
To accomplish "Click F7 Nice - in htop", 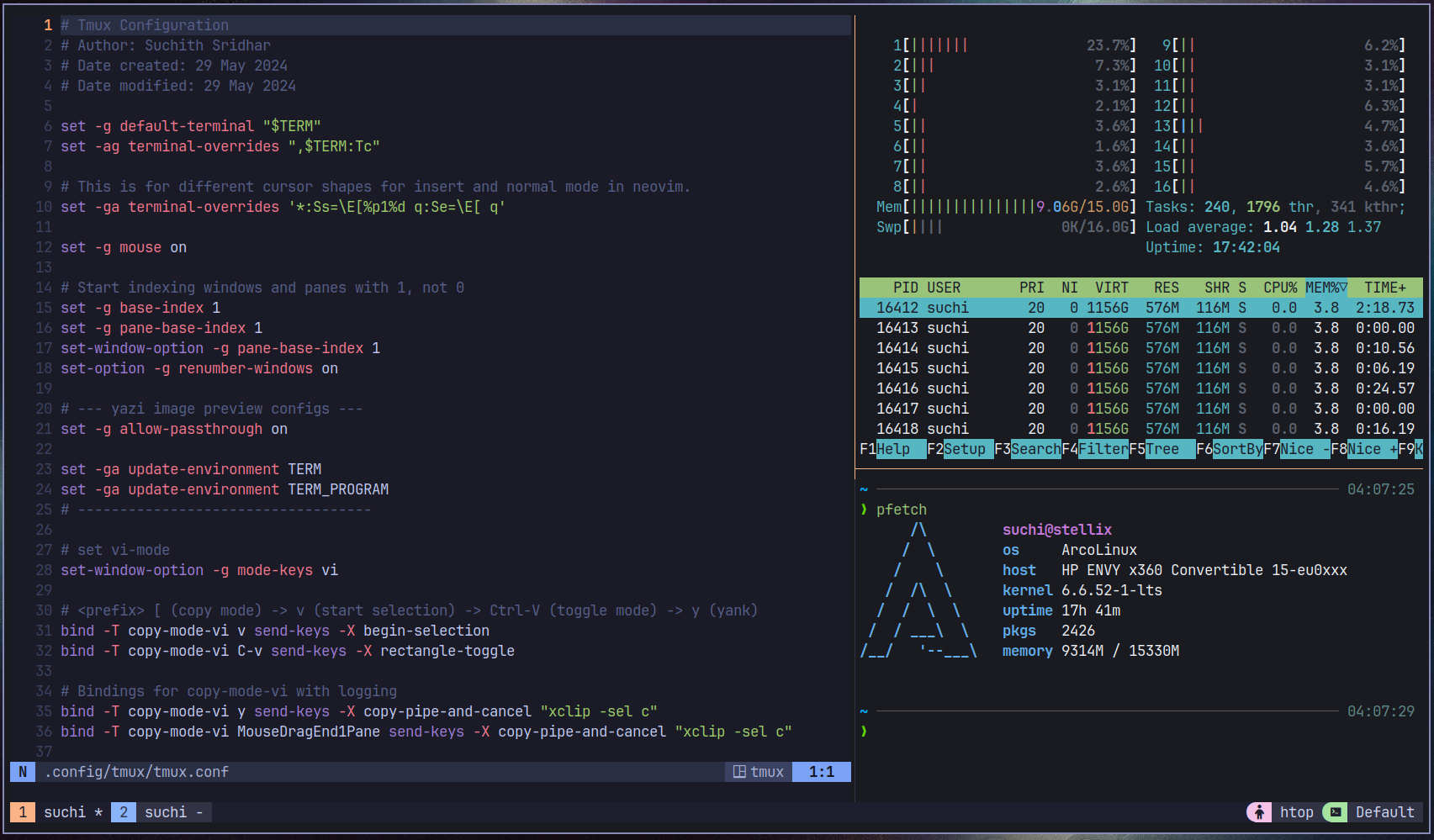I will [1297, 449].
